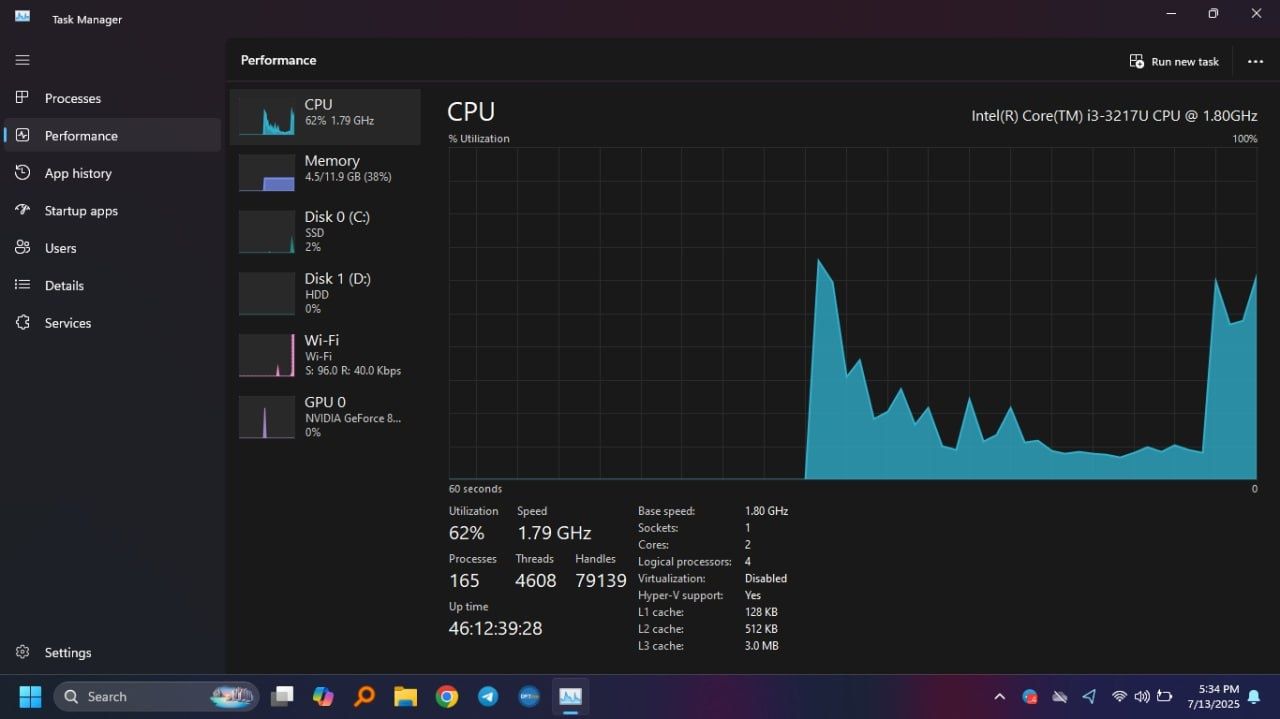Image resolution: width=1280 pixels, height=719 pixels.
Task: Open Telegram from the taskbar
Action: click(x=488, y=696)
